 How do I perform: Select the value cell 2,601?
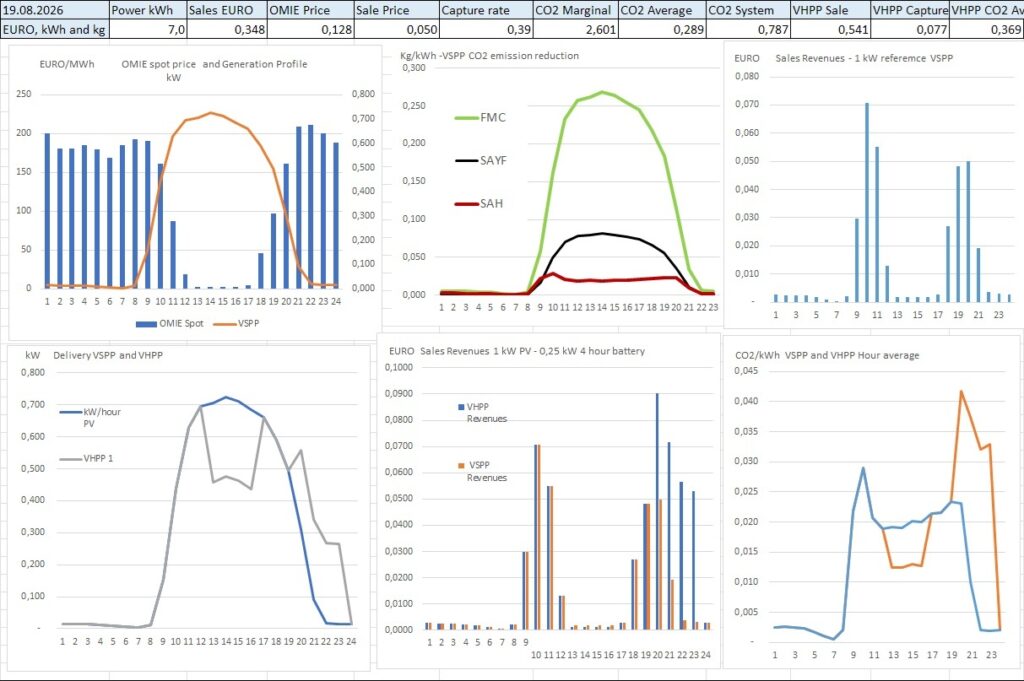tap(576, 29)
